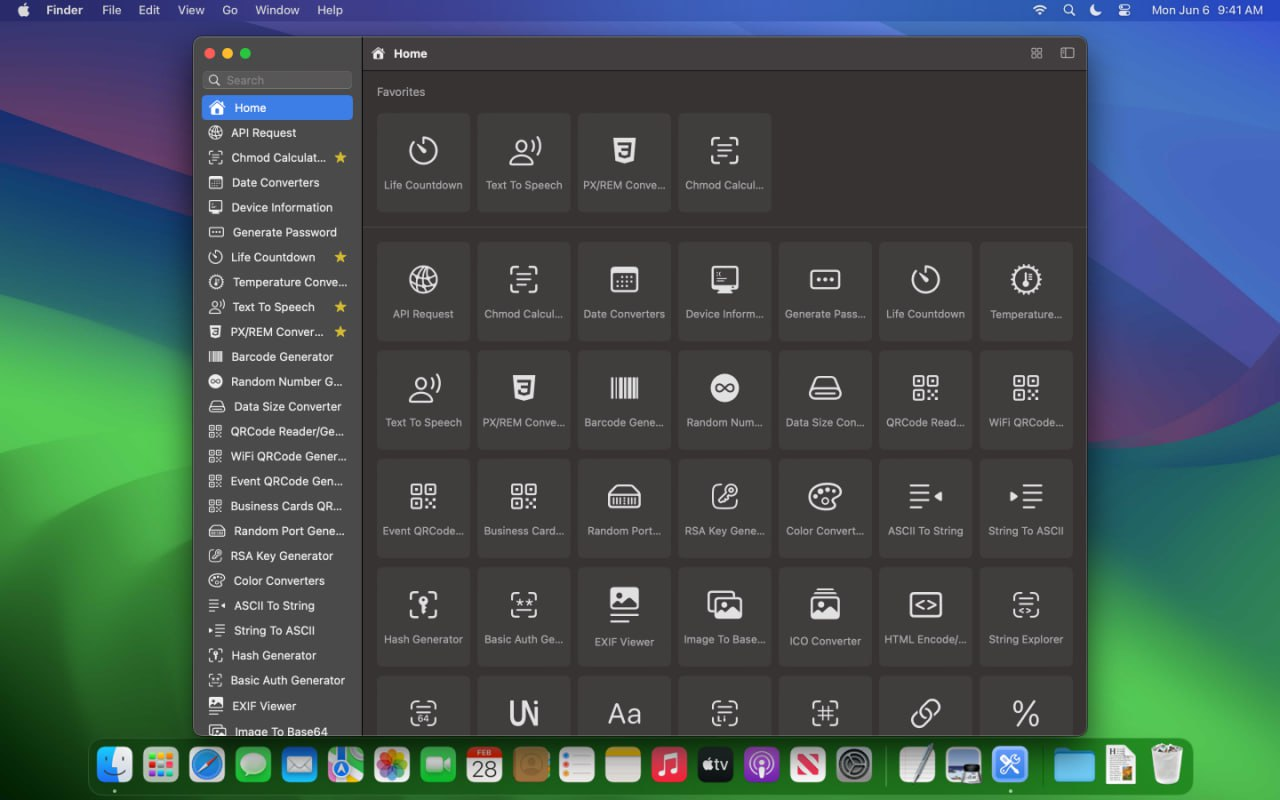The width and height of the screenshot is (1280, 800).
Task: Open the Text To Speech favorite tile
Action: pos(524,162)
